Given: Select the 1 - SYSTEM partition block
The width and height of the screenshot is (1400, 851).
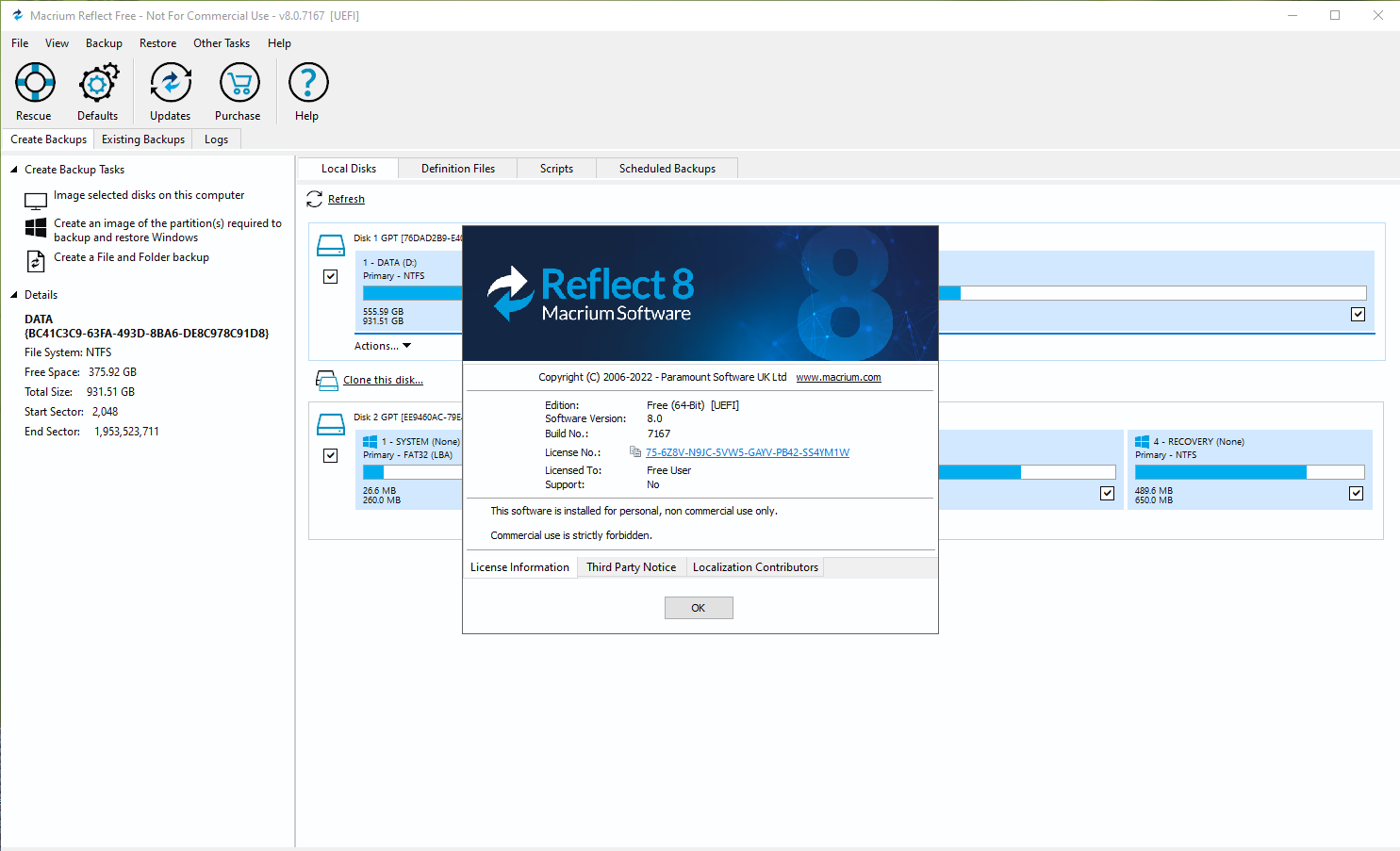Looking at the screenshot, I should click(x=408, y=469).
